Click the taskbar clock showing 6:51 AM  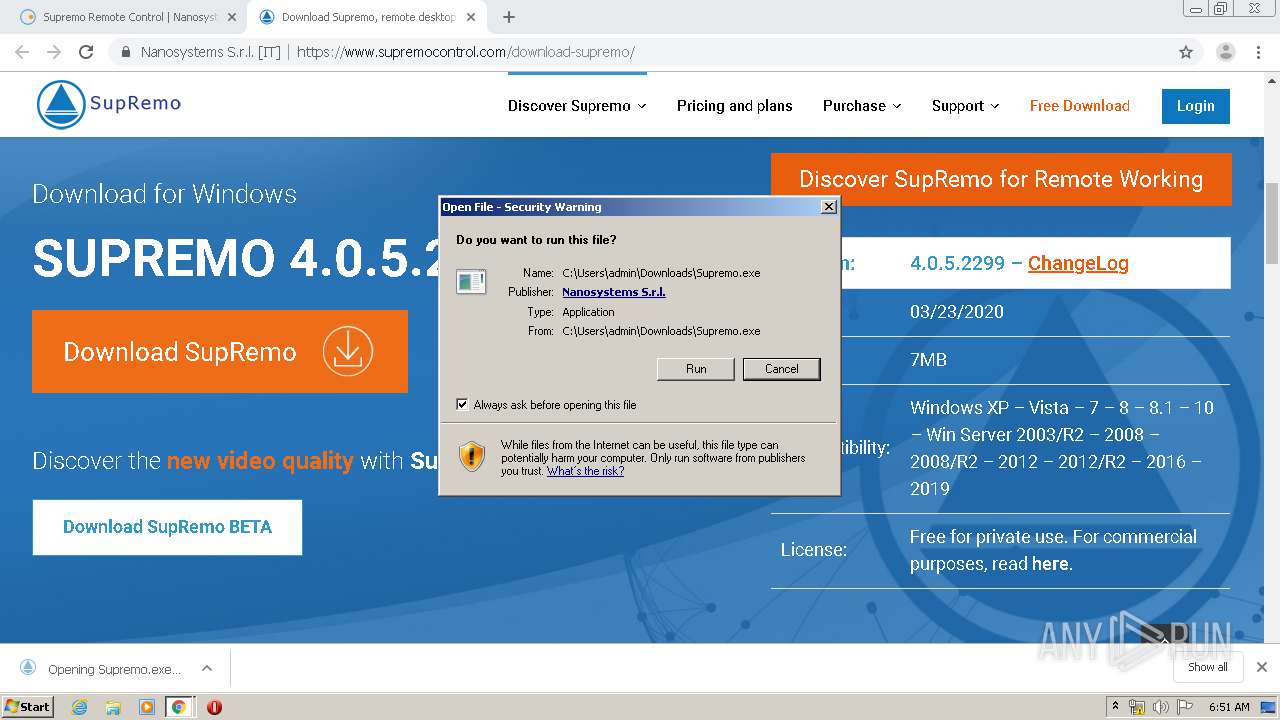pyautogui.click(x=1229, y=707)
